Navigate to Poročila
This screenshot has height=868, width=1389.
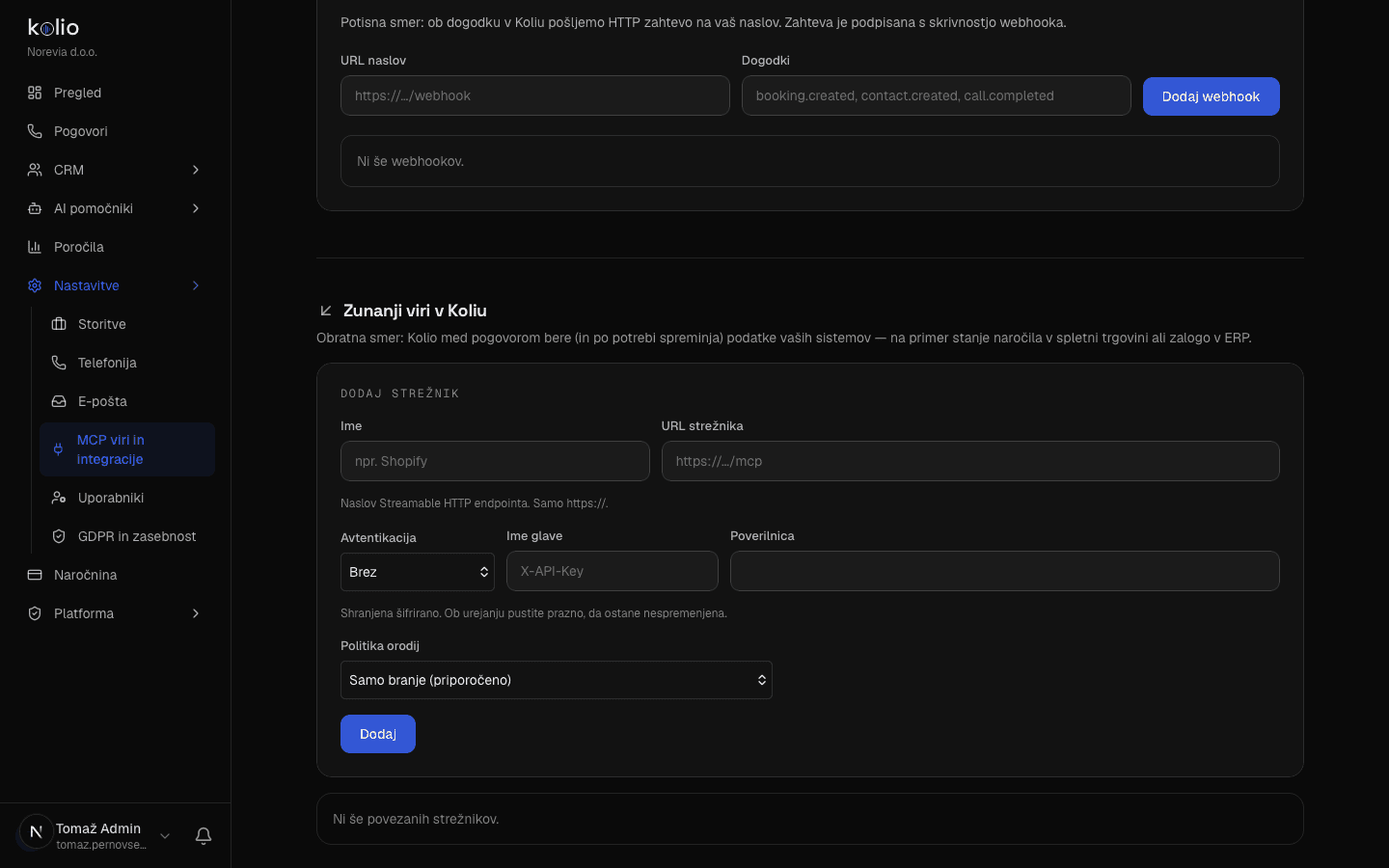pos(116,247)
